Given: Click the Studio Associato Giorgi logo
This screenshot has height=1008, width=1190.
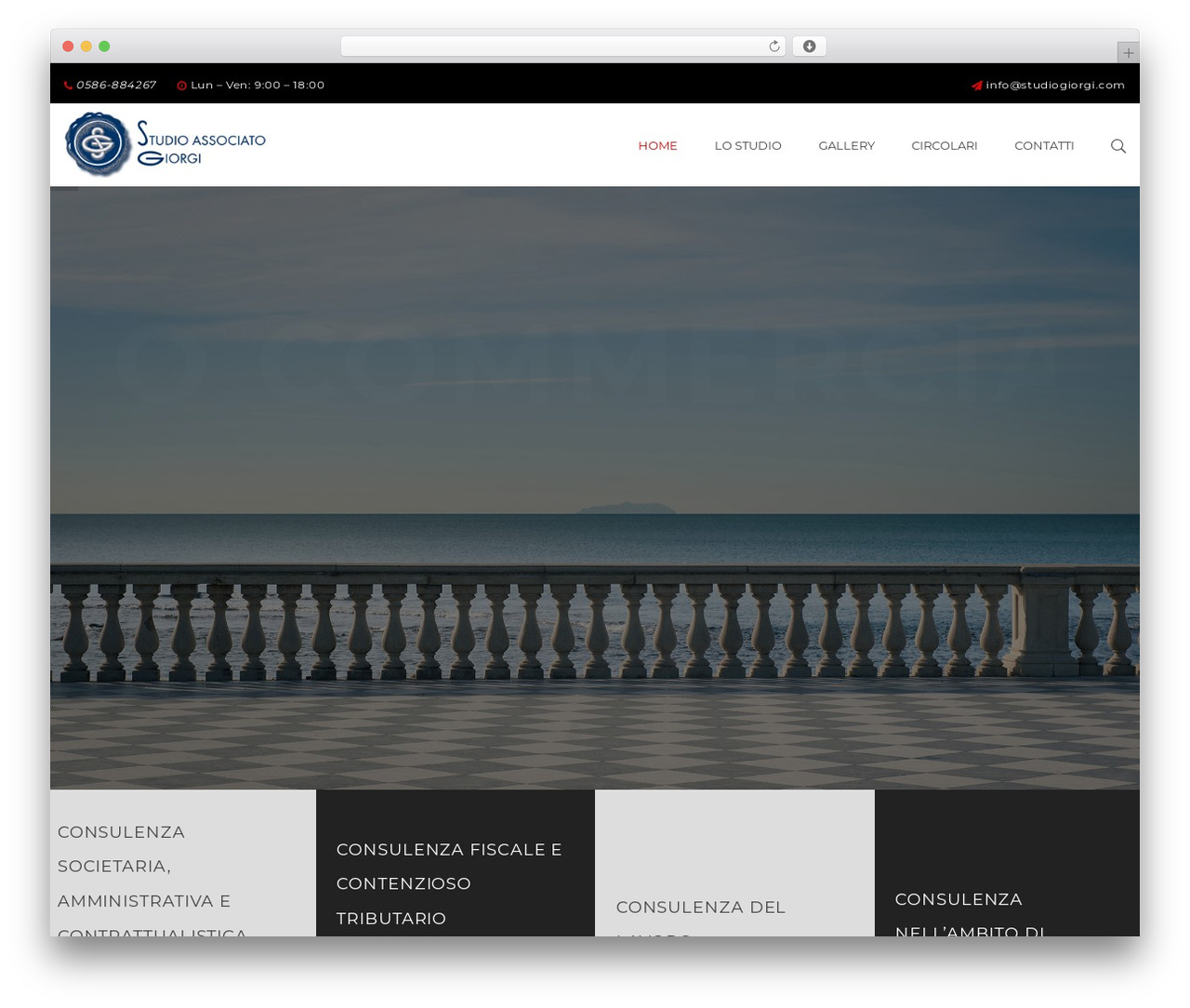Looking at the screenshot, I should [x=165, y=145].
